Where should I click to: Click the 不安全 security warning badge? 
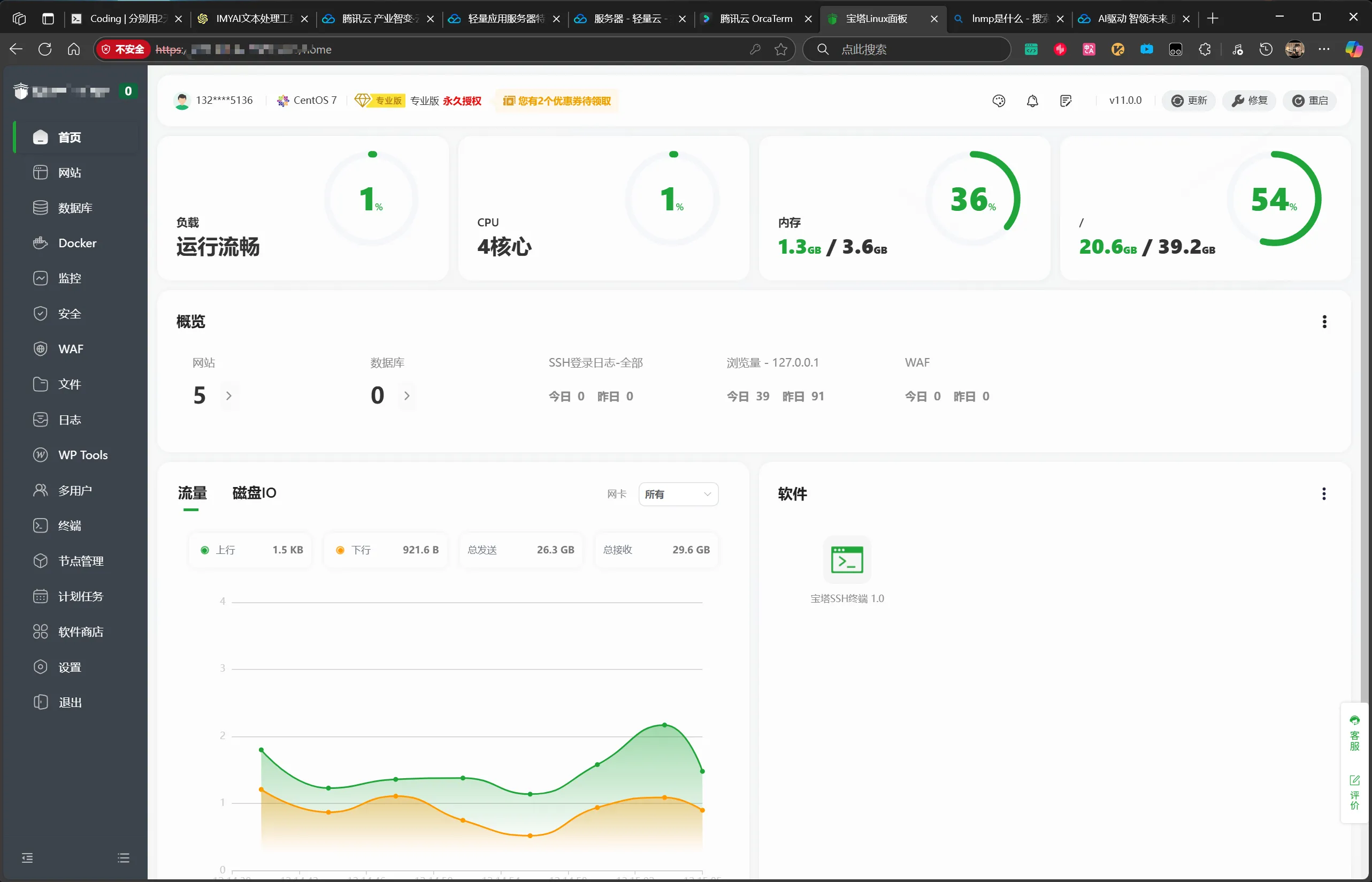(x=122, y=49)
